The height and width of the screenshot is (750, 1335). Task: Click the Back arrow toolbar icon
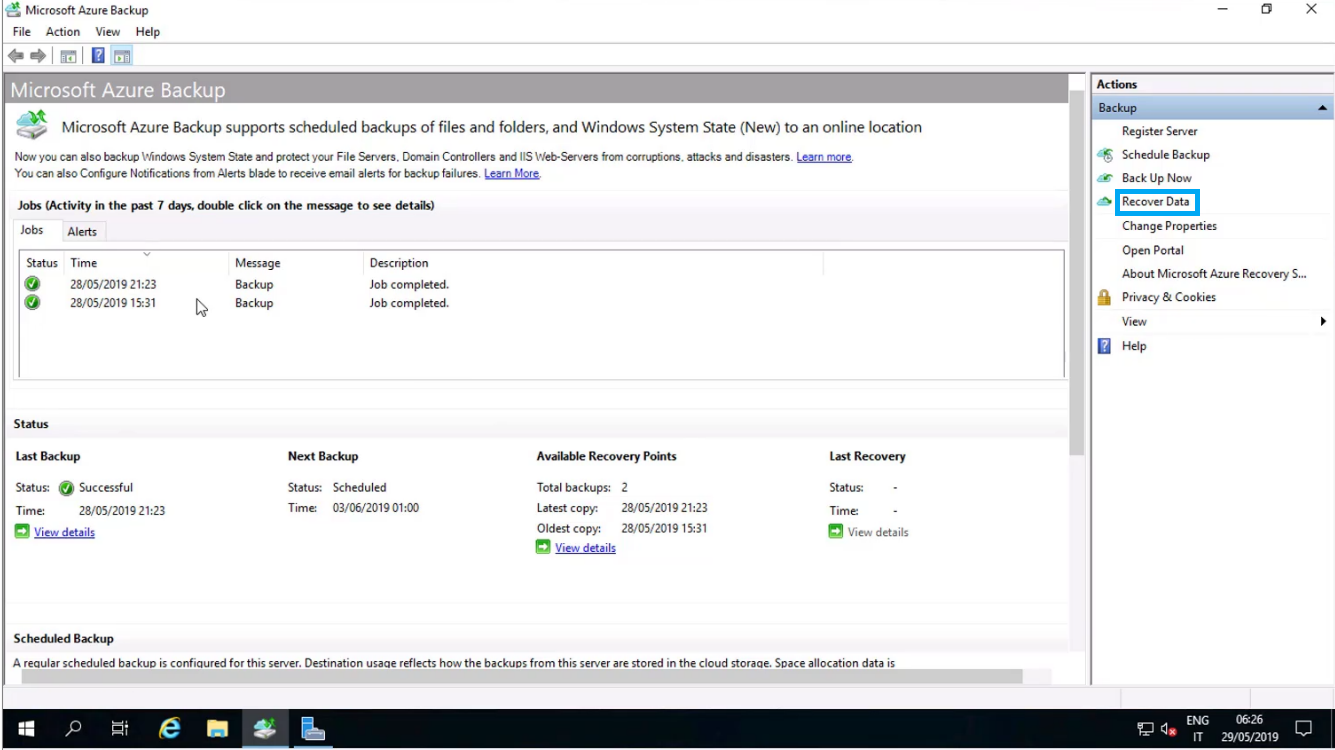pos(16,56)
